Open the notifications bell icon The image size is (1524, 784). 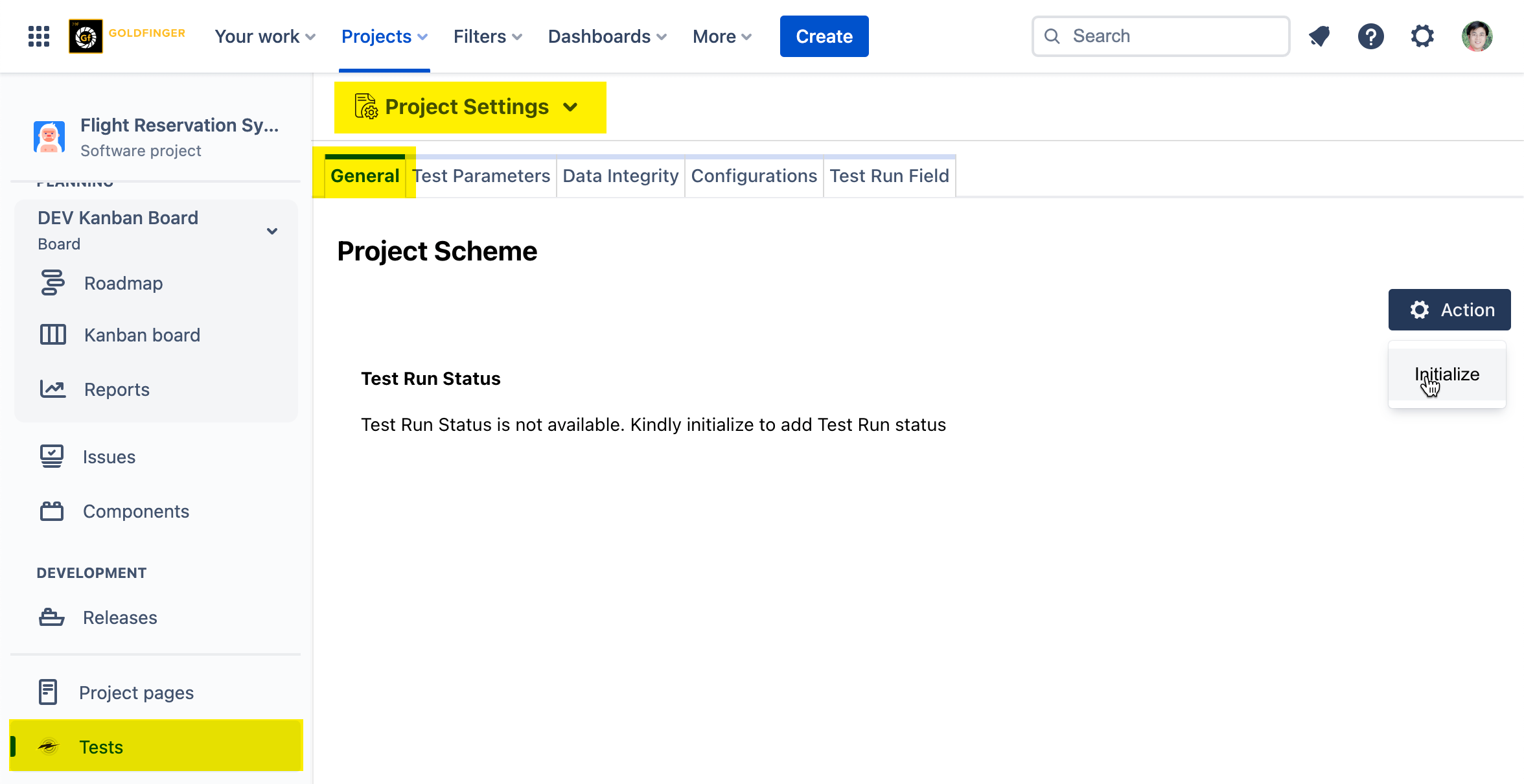pyautogui.click(x=1319, y=36)
